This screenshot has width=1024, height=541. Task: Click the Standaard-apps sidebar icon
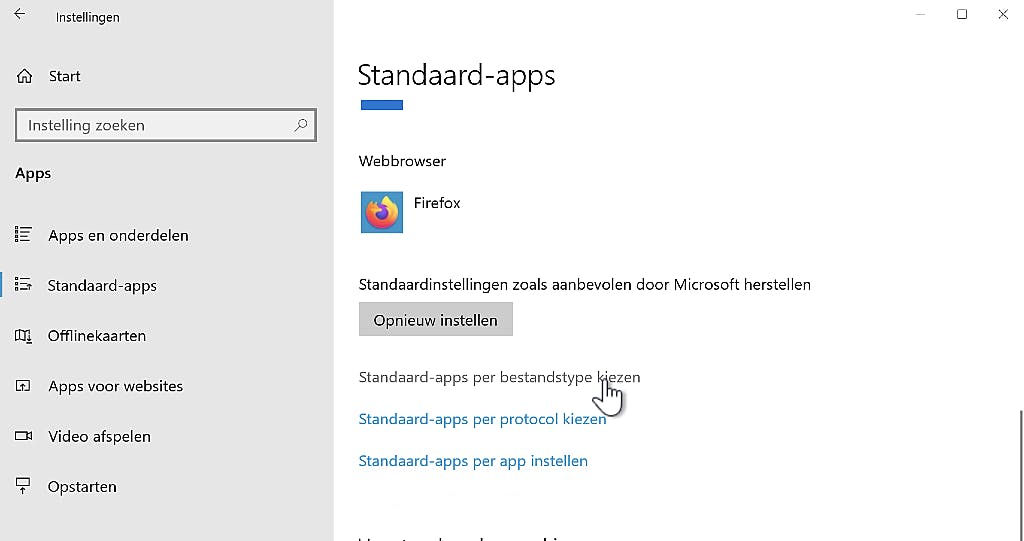tap(23, 285)
